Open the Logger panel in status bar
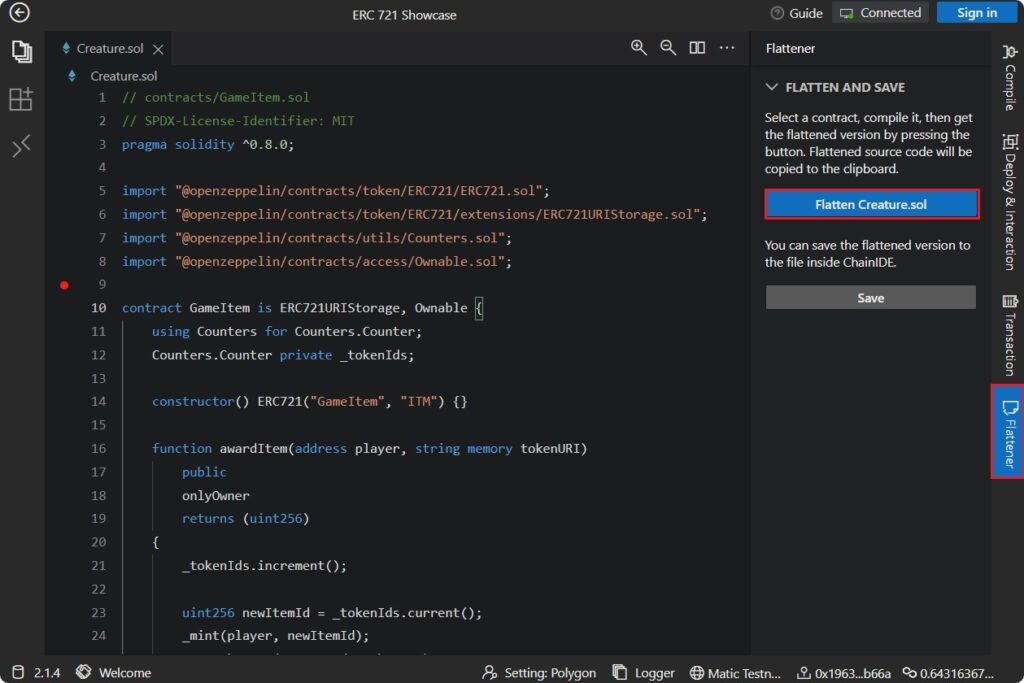This screenshot has width=1024, height=683. pos(644,673)
